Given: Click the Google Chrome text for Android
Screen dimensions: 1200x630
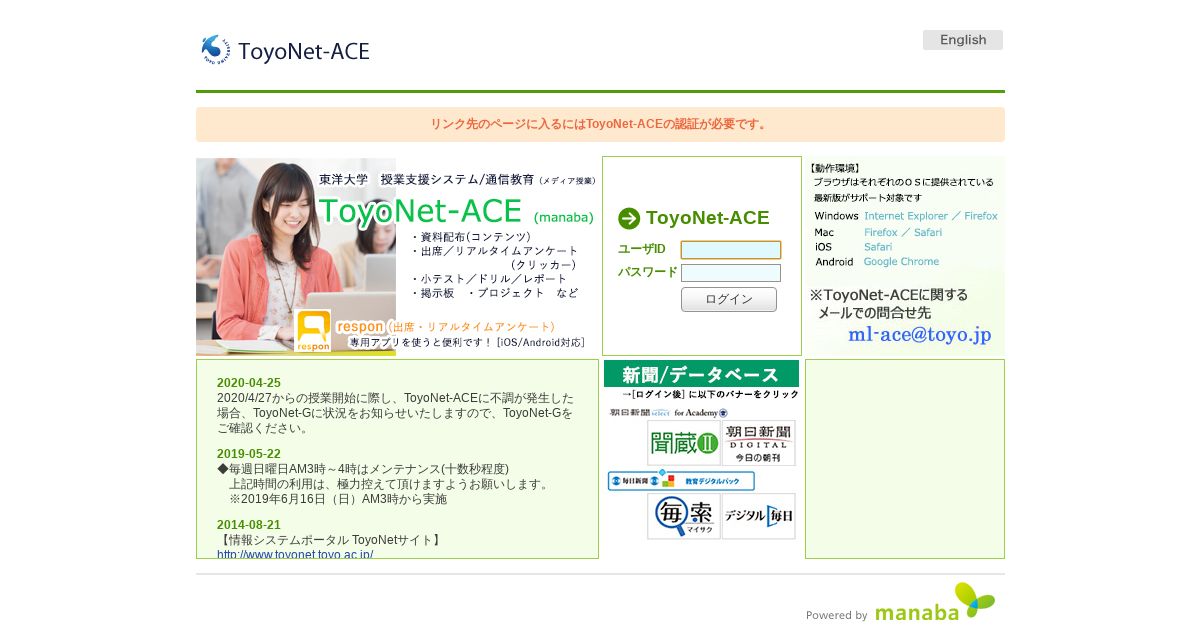Looking at the screenshot, I should 902,262.
